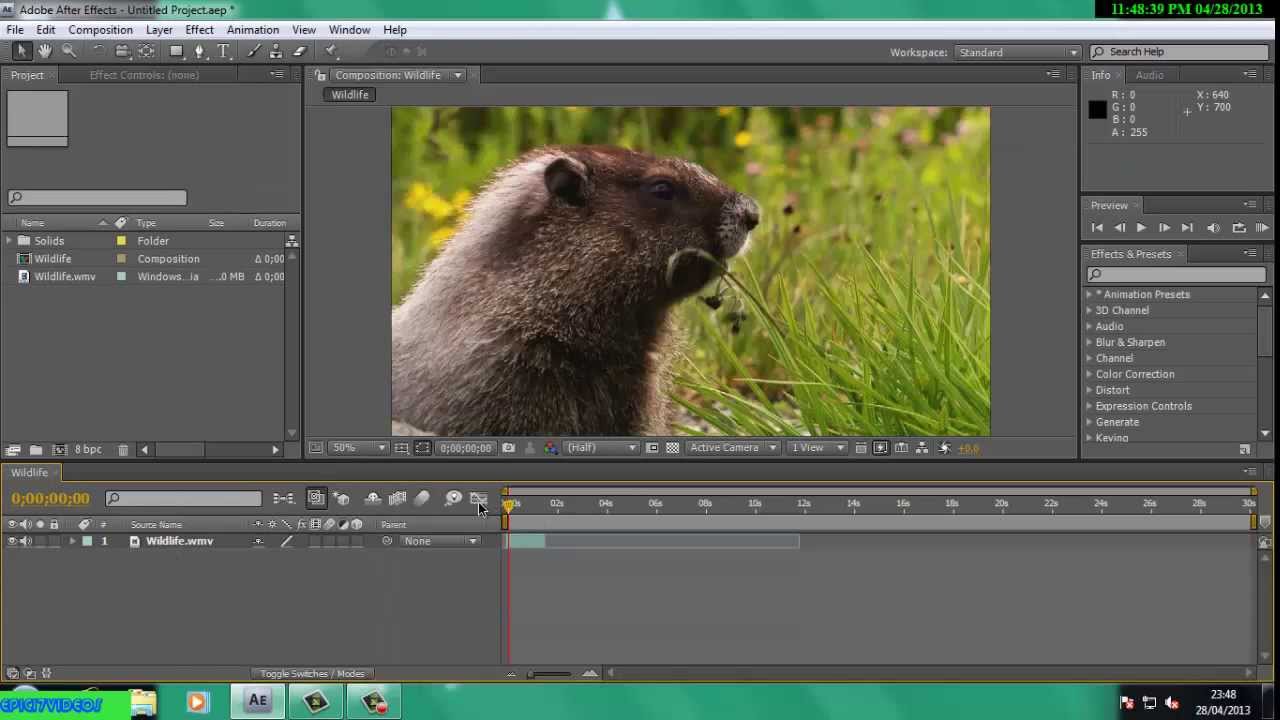The width and height of the screenshot is (1280, 720).
Task: Click the timeline zoom slider
Action: [x=550, y=674]
